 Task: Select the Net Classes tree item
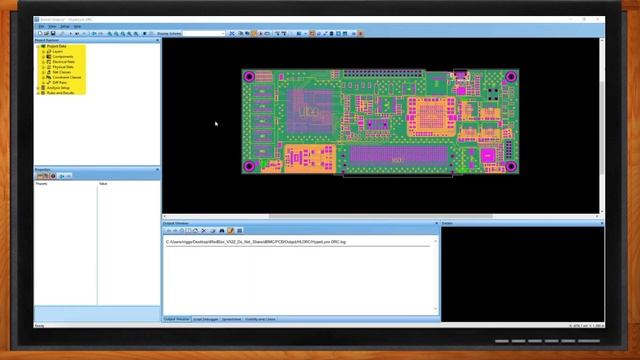click(x=62, y=72)
